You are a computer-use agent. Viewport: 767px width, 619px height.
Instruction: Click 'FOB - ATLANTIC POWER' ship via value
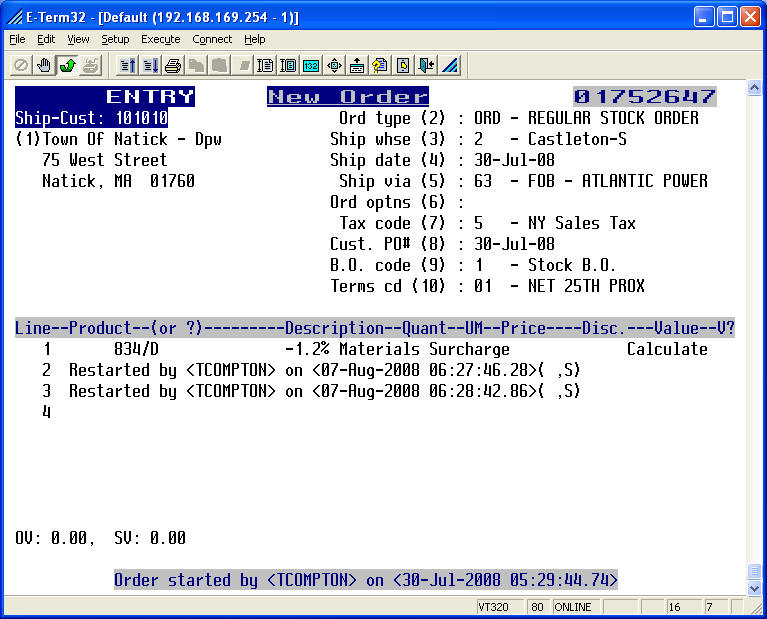pos(618,181)
